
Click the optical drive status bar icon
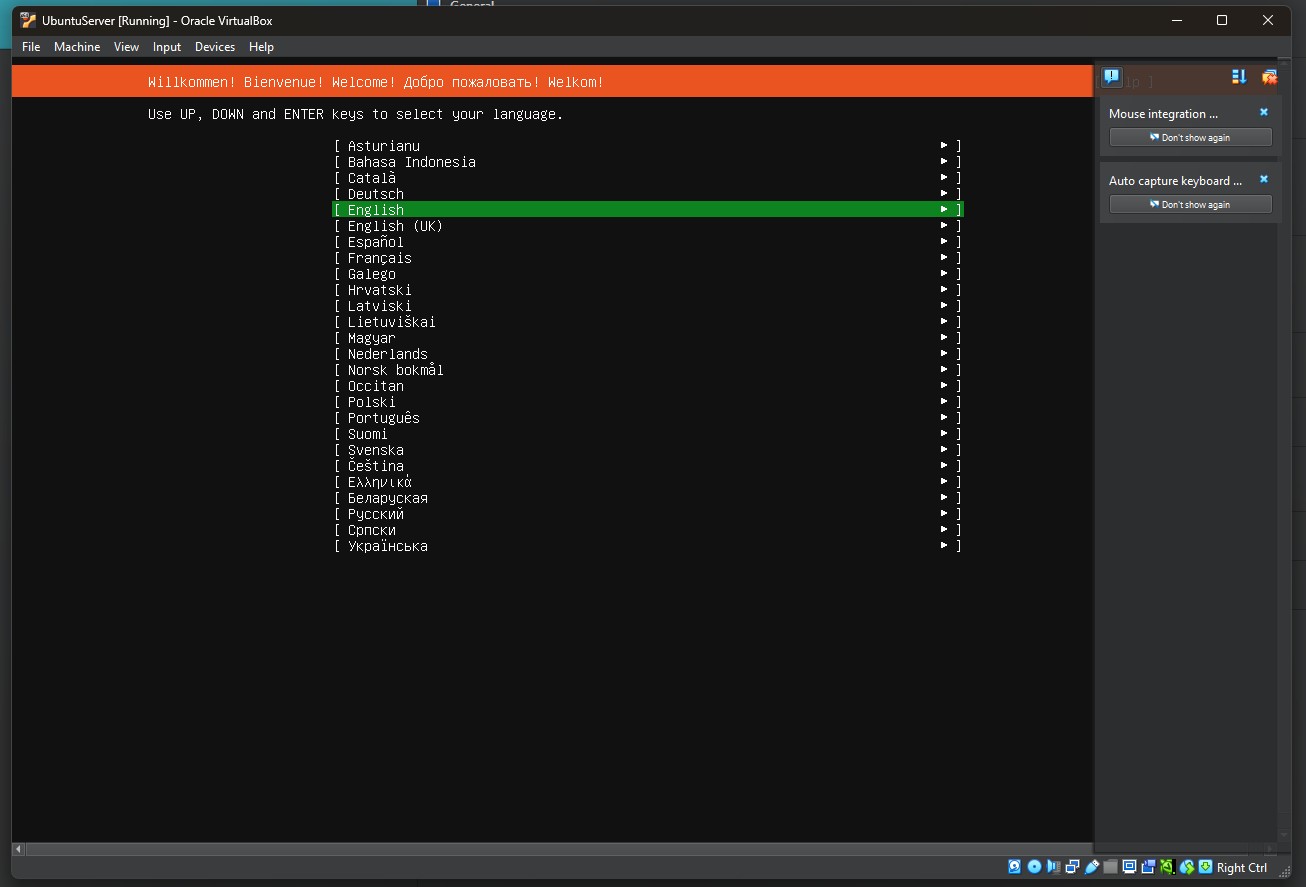1035,867
